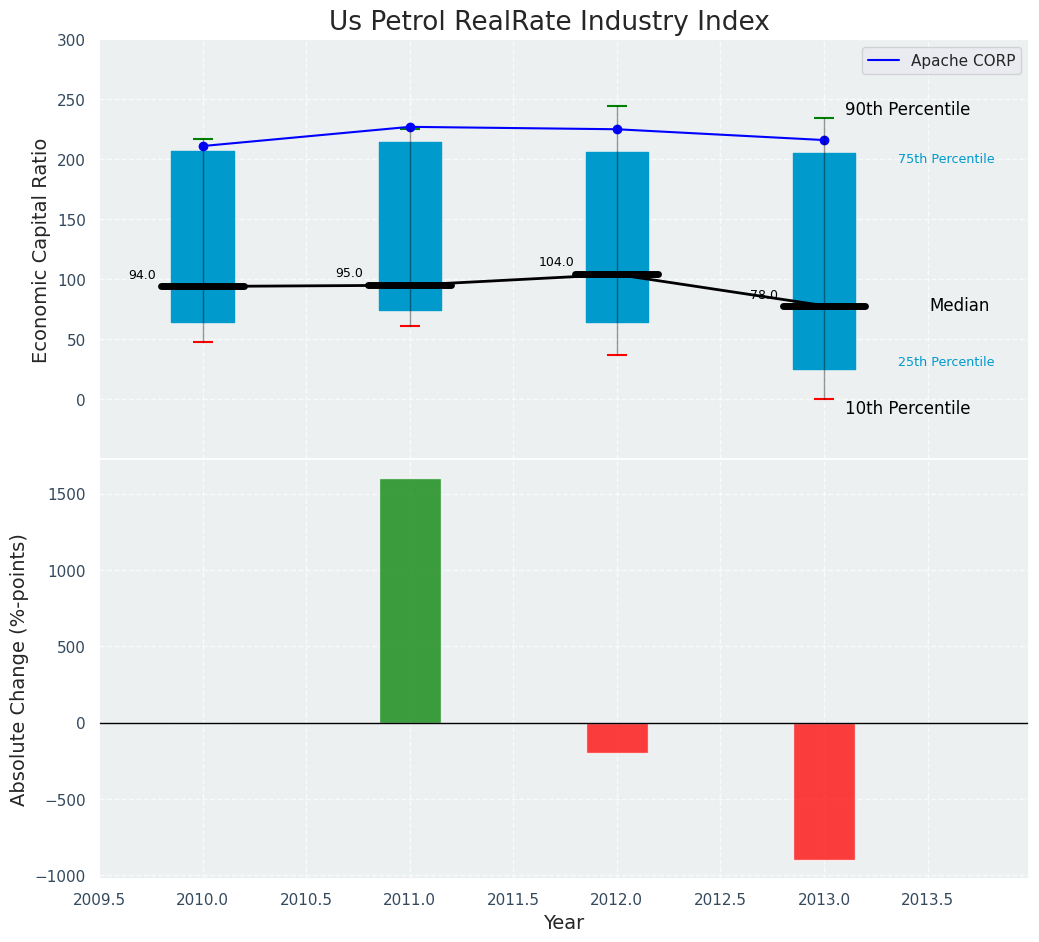Click the 90th Percentile annotation
The width and height of the screenshot is (1039, 942).
[907, 109]
